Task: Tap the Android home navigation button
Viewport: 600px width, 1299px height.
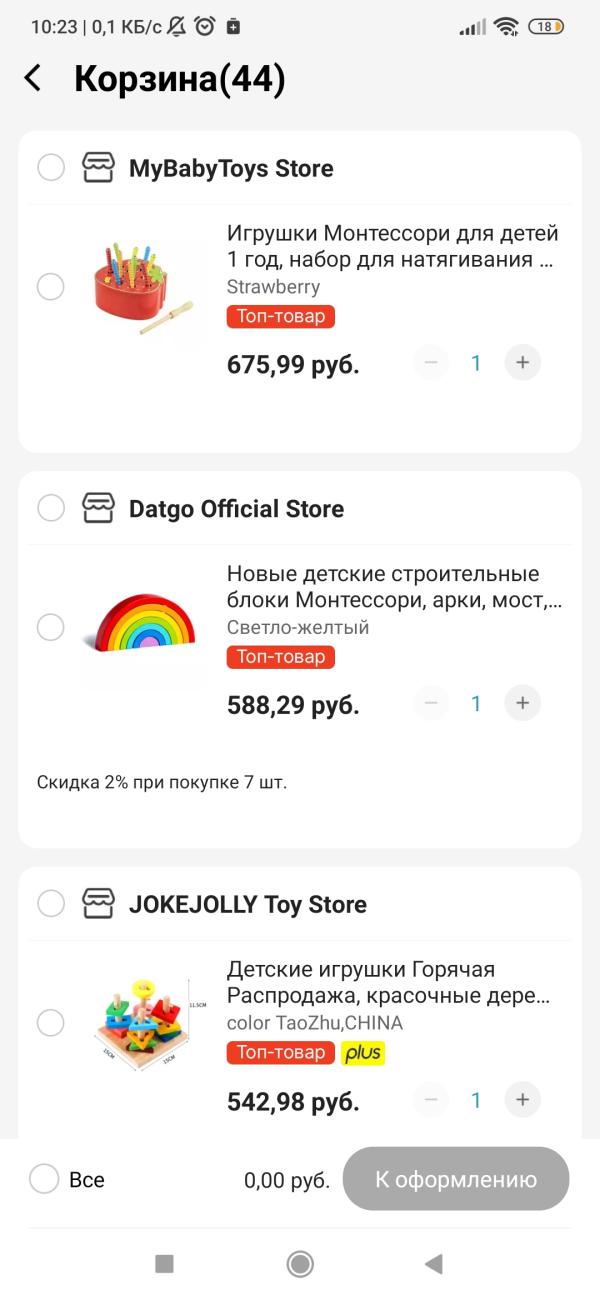Action: tap(300, 1264)
